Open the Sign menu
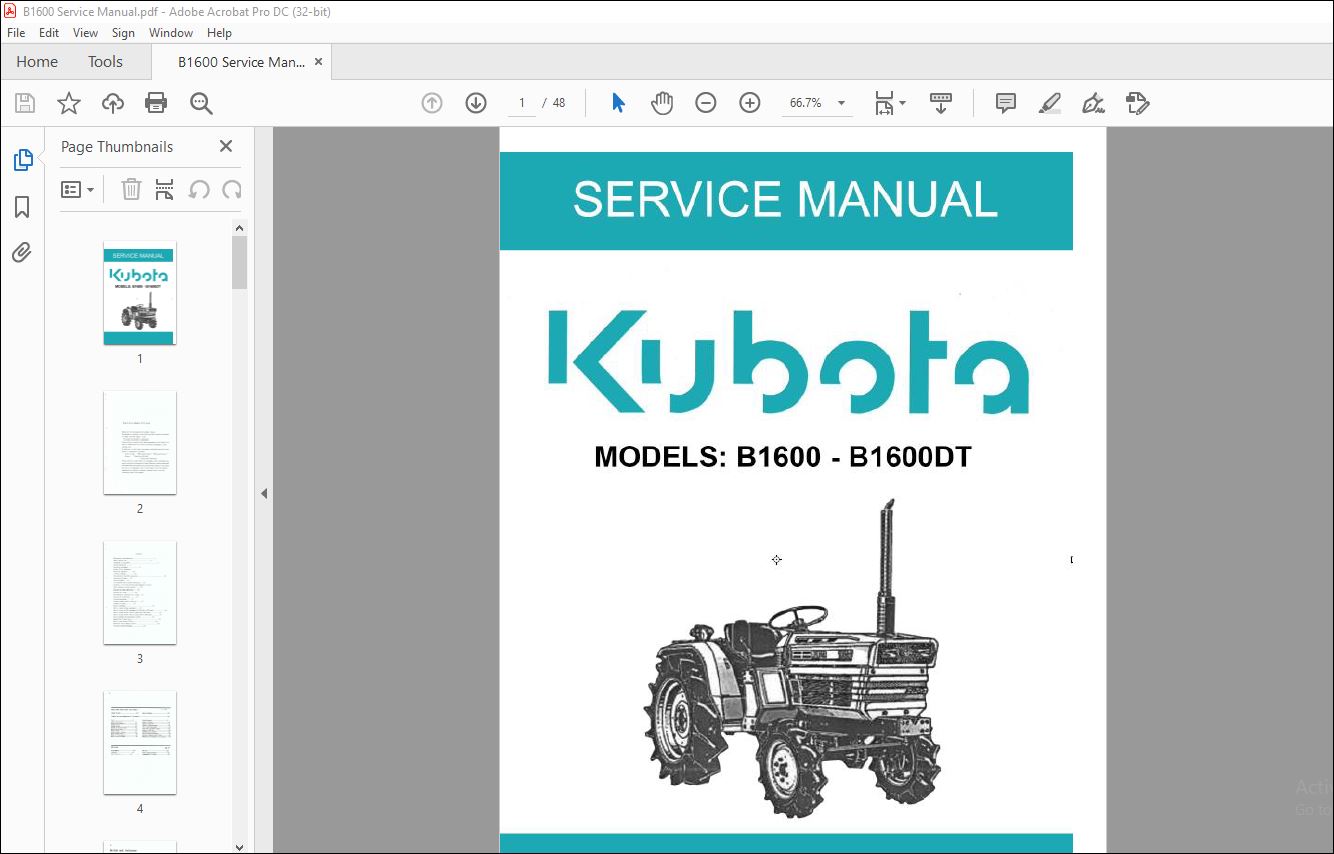Image resolution: width=1334 pixels, height=854 pixels. (x=123, y=33)
